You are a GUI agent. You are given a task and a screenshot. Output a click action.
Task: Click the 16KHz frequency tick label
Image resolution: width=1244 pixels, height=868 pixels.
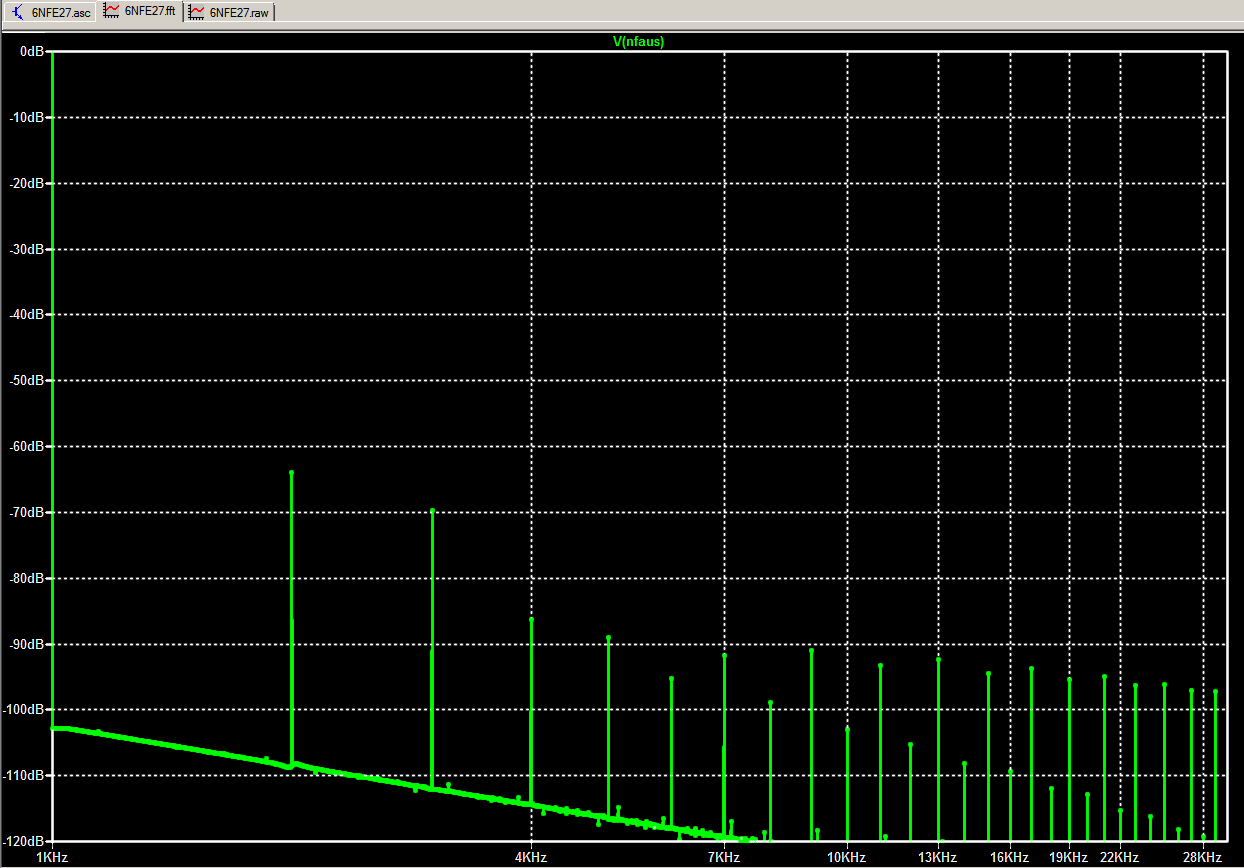pyautogui.click(x=1009, y=857)
